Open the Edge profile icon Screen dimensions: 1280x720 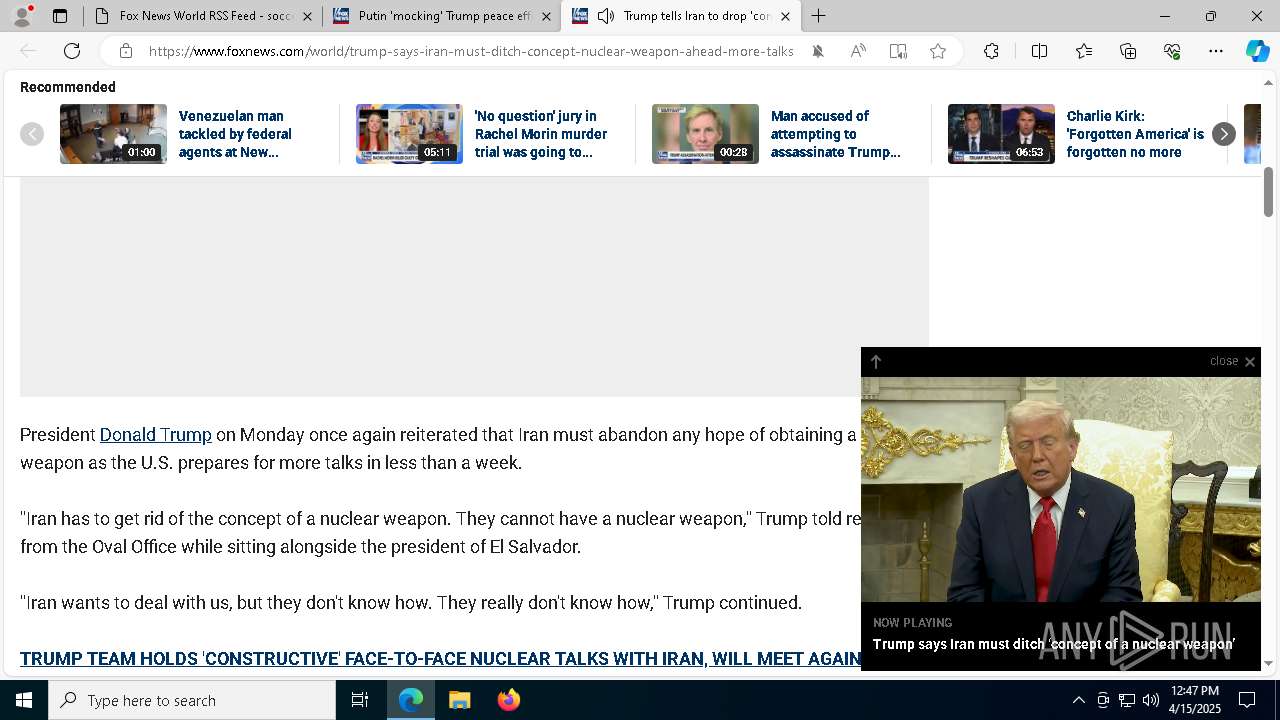pyautogui.click(x=22, y=16)
